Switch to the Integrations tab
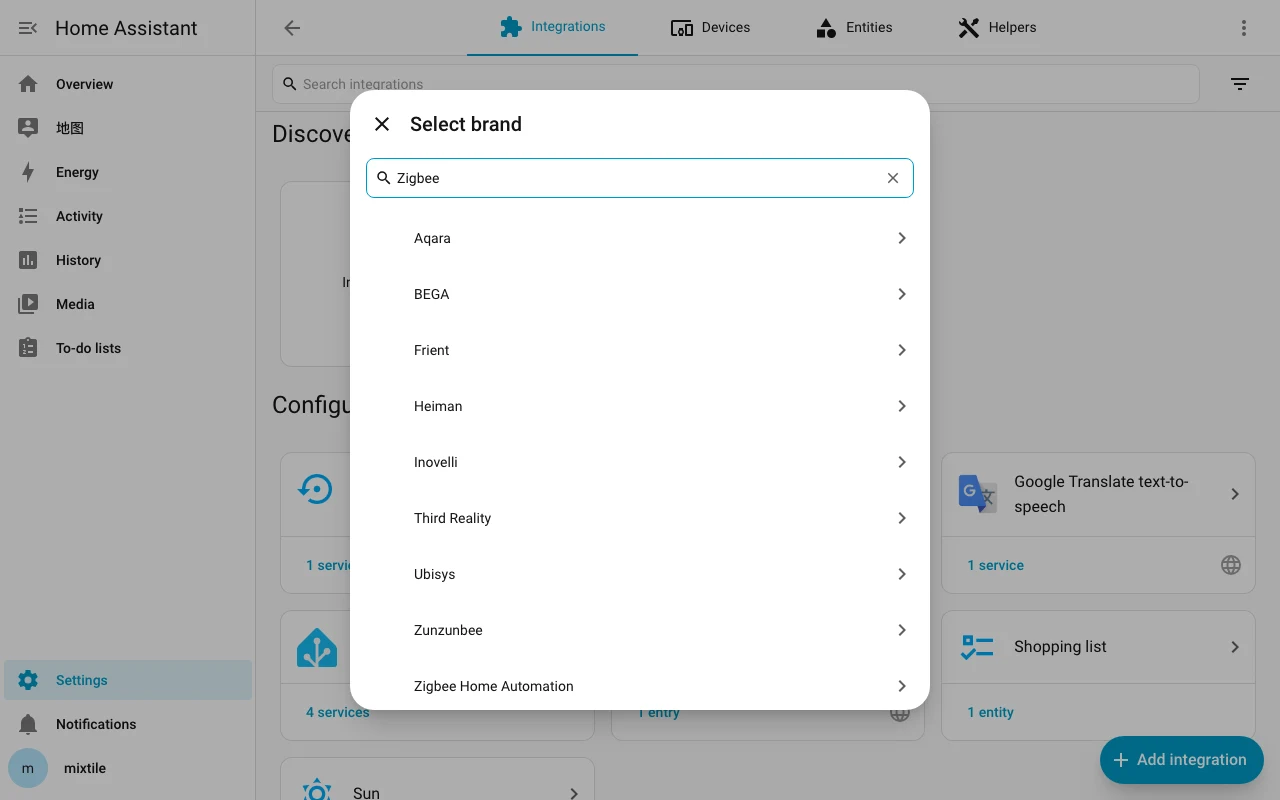This screenshot has height=800, width=1280. click(552, 27)
